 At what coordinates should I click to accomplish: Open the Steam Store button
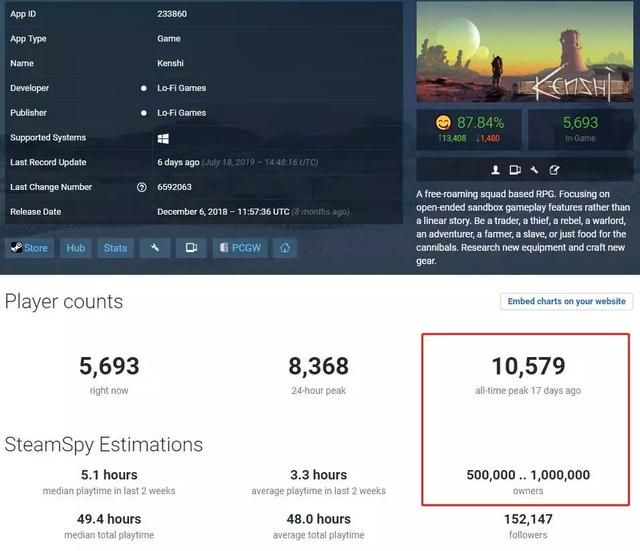click(x=29, y=248)
